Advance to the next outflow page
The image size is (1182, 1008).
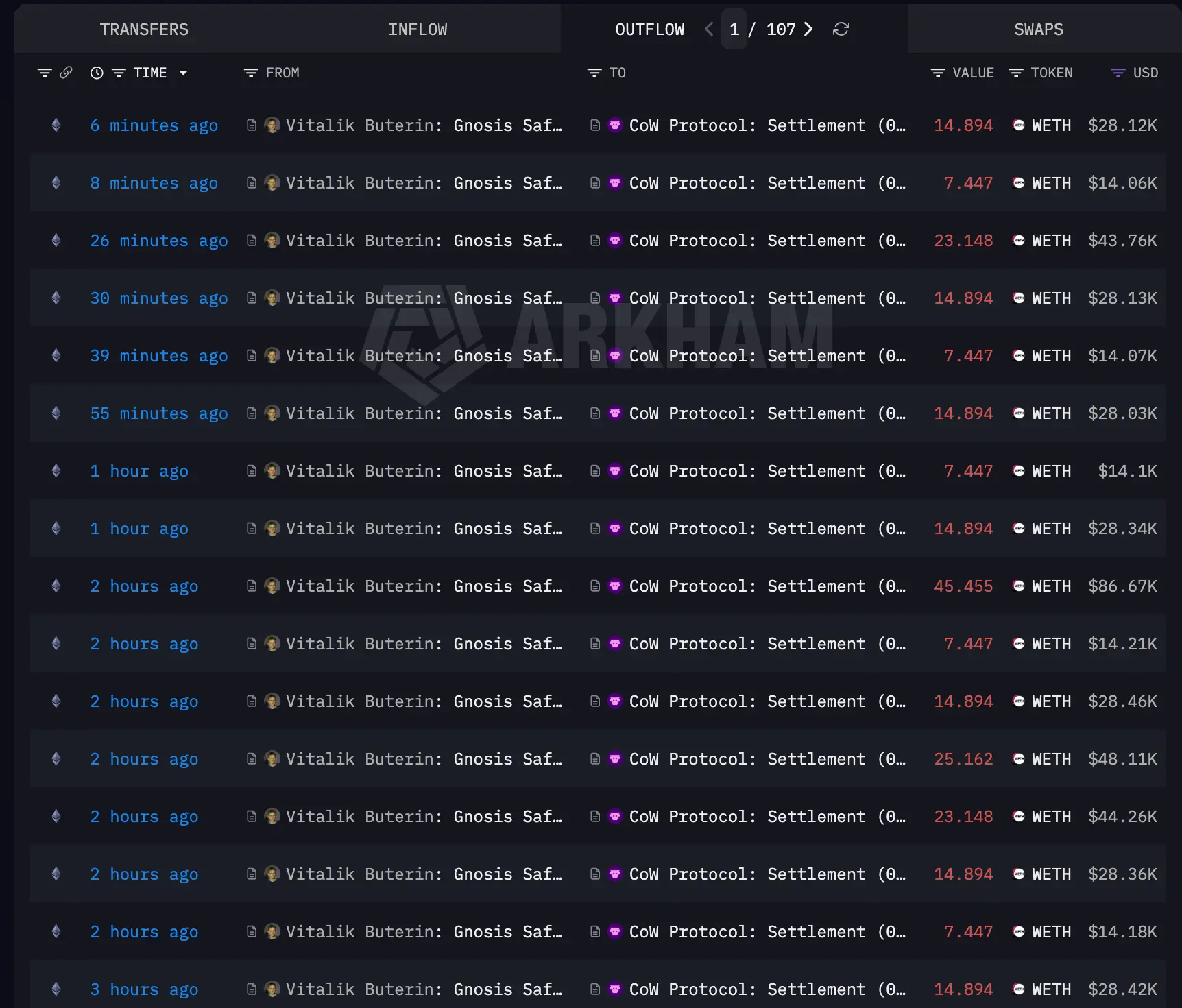pos(808,29)
